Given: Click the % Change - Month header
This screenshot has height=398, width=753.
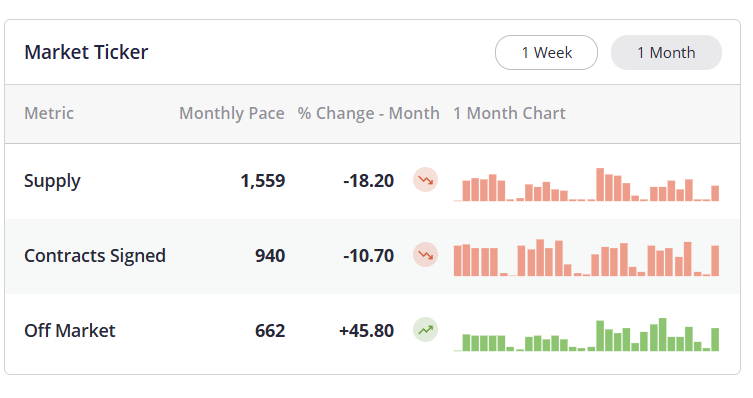Looking at the screenshot, I should point(368,113).
